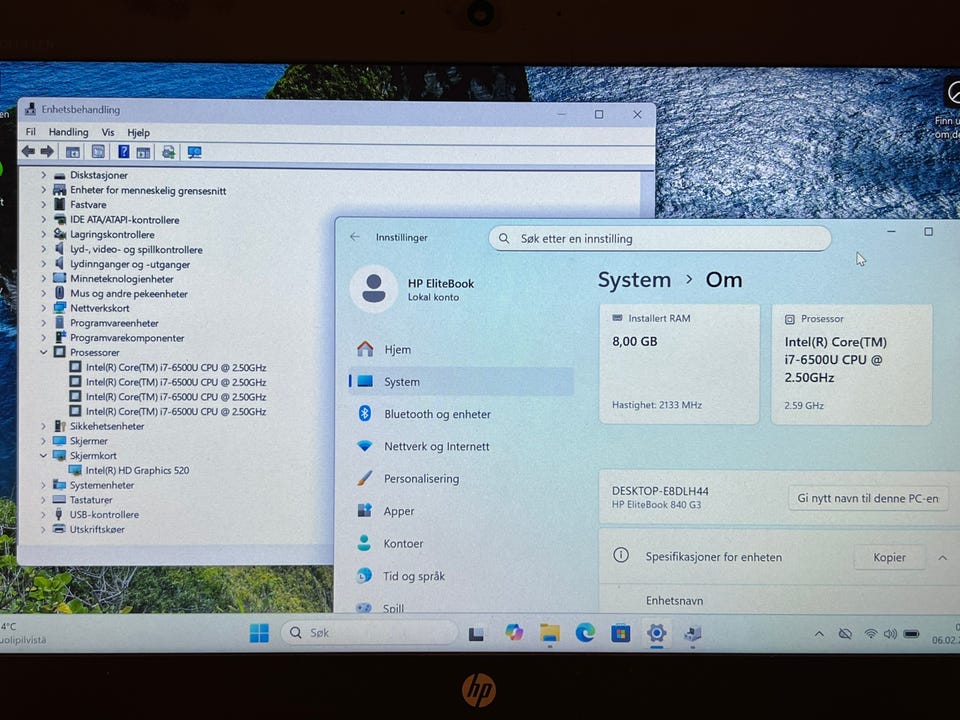The image size is (960, 720).
Task: Click the printer icon in Device Manager toolbar
Action: pyautogui.click(x=168, y=152)
